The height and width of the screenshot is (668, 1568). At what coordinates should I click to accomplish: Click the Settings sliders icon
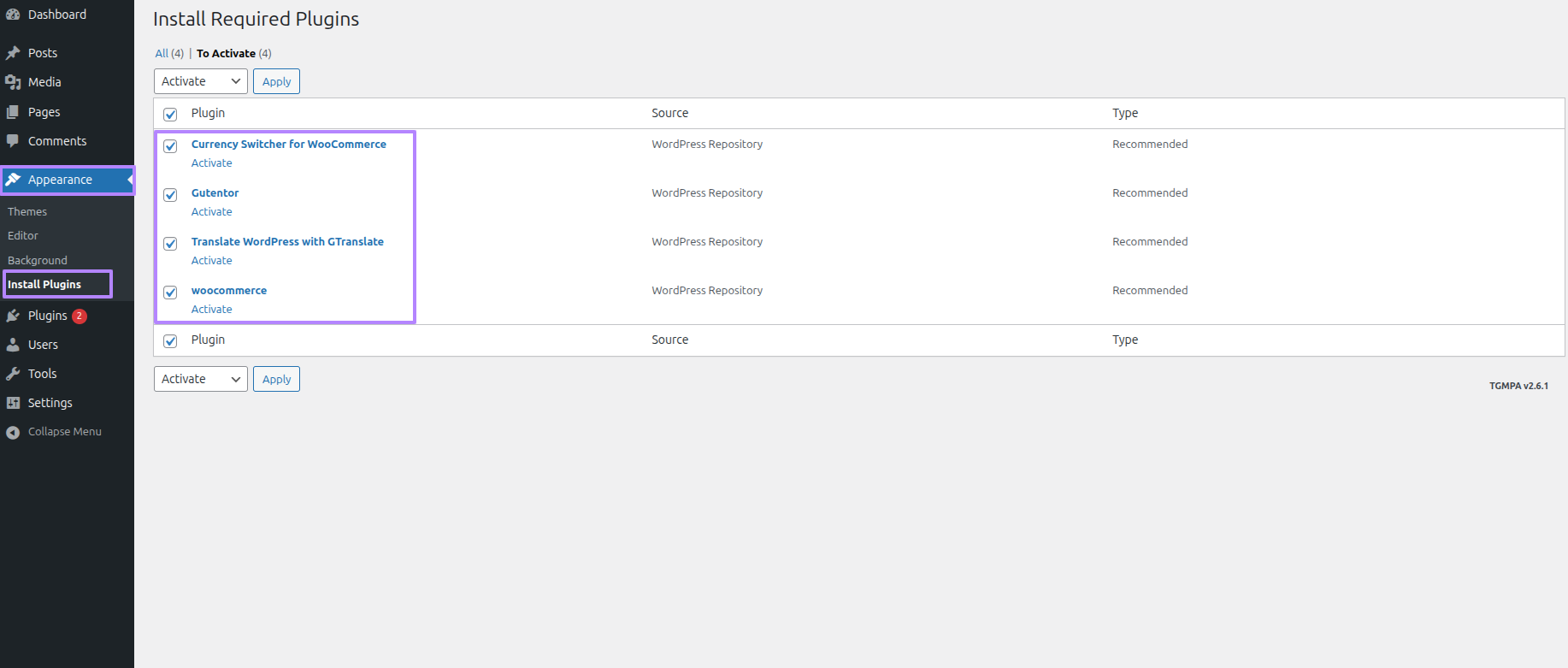click(x=13, y=403)
